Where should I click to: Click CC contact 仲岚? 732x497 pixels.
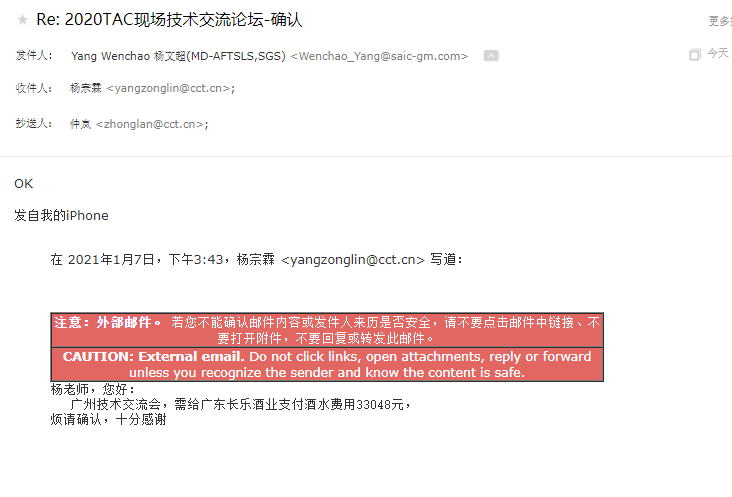pos(80,124)
